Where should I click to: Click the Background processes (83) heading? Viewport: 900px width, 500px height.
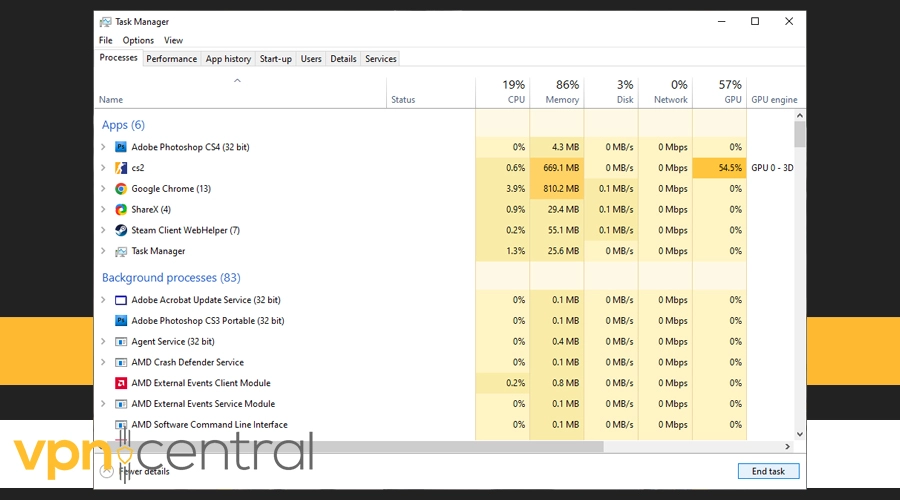(171, 278)
